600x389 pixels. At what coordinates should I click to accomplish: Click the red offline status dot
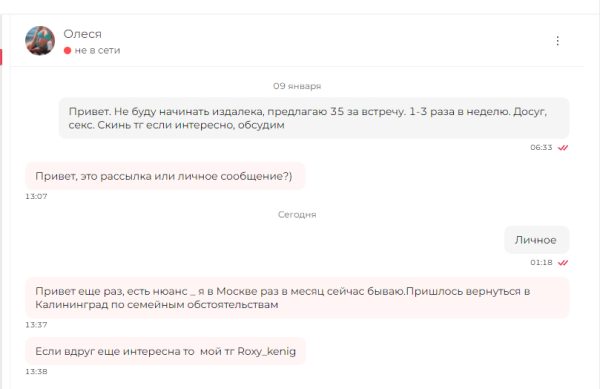[x=67, y=50]
